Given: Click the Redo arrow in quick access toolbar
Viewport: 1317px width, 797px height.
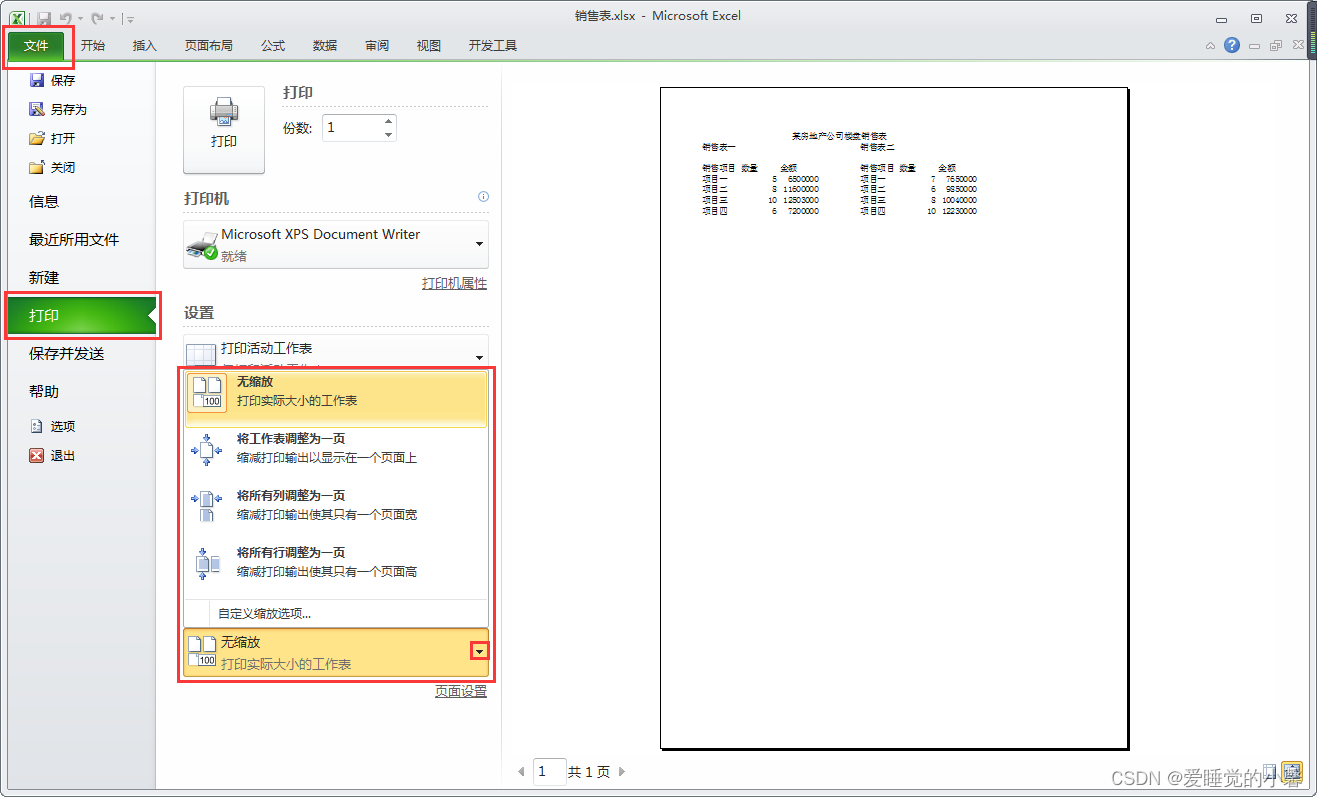Looking at the screenshot, I should pos(97,18).
